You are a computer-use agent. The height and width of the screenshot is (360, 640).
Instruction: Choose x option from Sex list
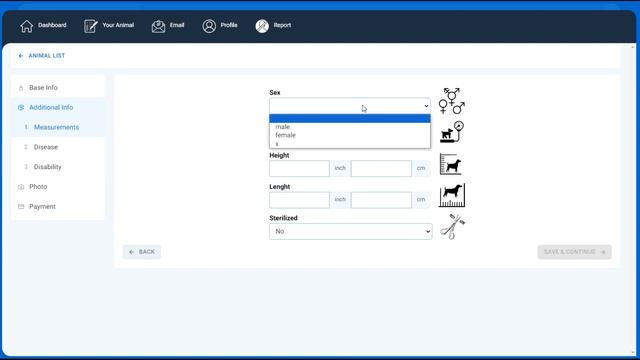pos(350,144)
